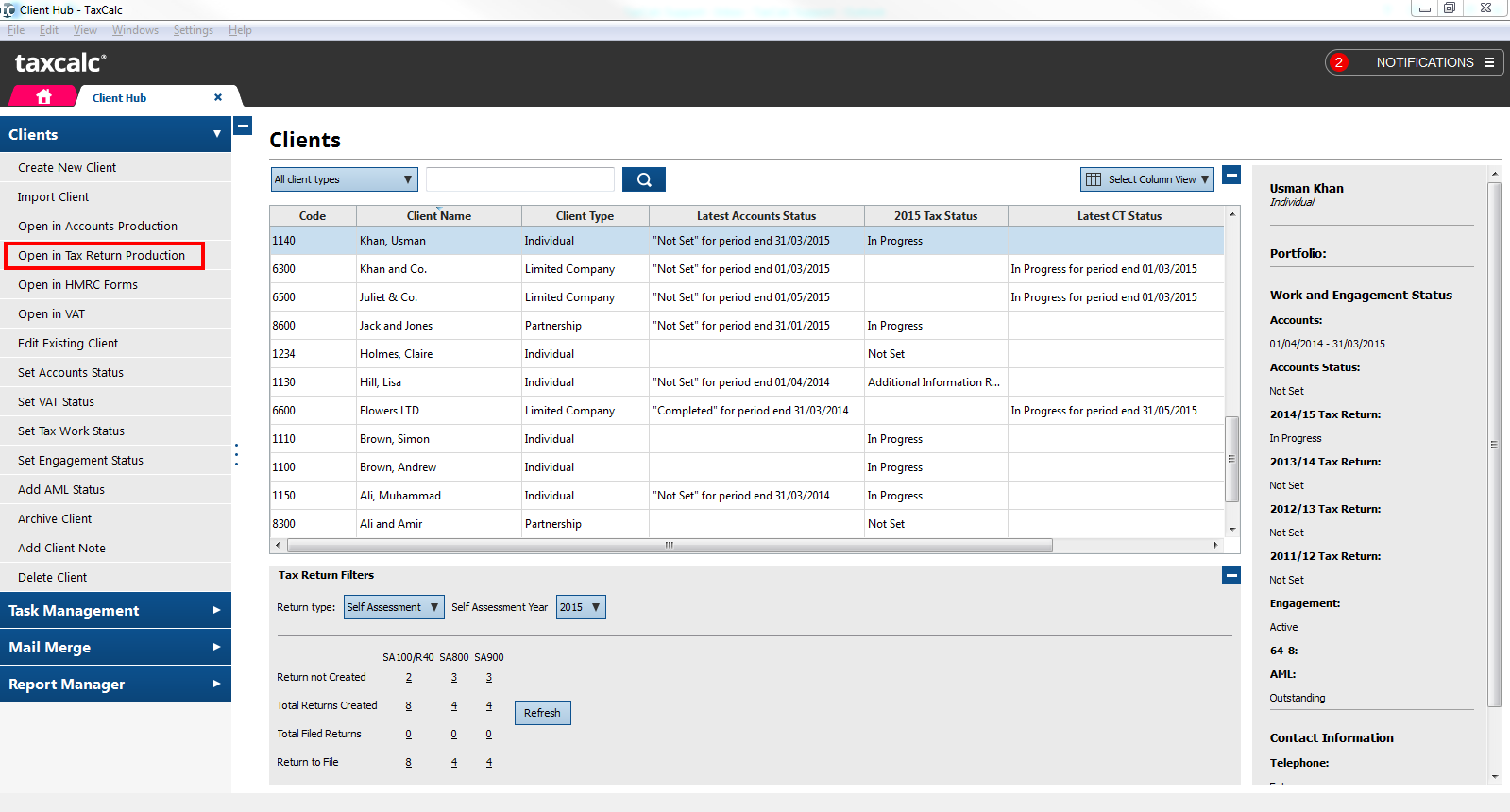
Task: Open the Notifications hamburger menu
Action: [1489, 62]
